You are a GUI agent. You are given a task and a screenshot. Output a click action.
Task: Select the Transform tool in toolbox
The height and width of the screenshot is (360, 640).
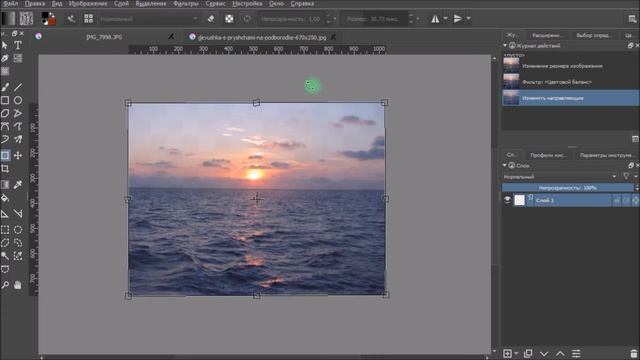(x=5, y=155)
